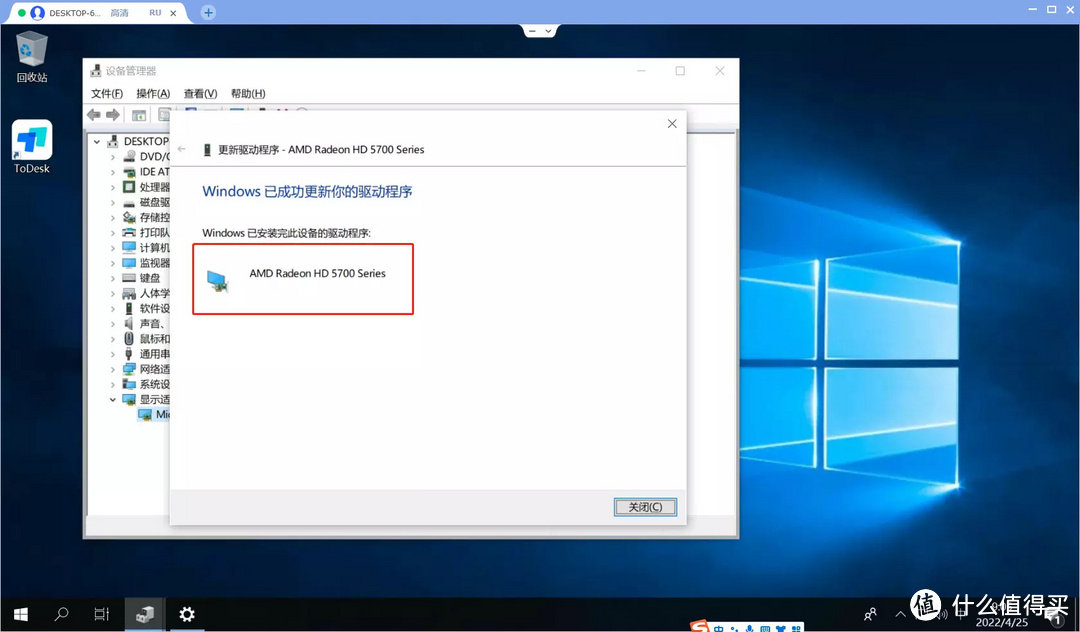Expand the 磁盘驱 node chevron
Image resolution: width=1080 pixels, height=632 pixels.
(x=113, y=202)
